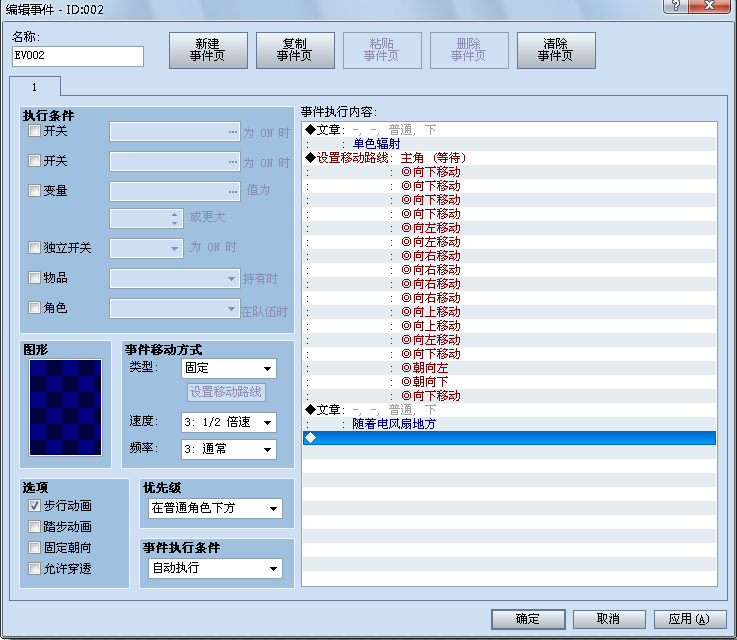Click the help question mark button
737x640 pixels.
point(676,6)
